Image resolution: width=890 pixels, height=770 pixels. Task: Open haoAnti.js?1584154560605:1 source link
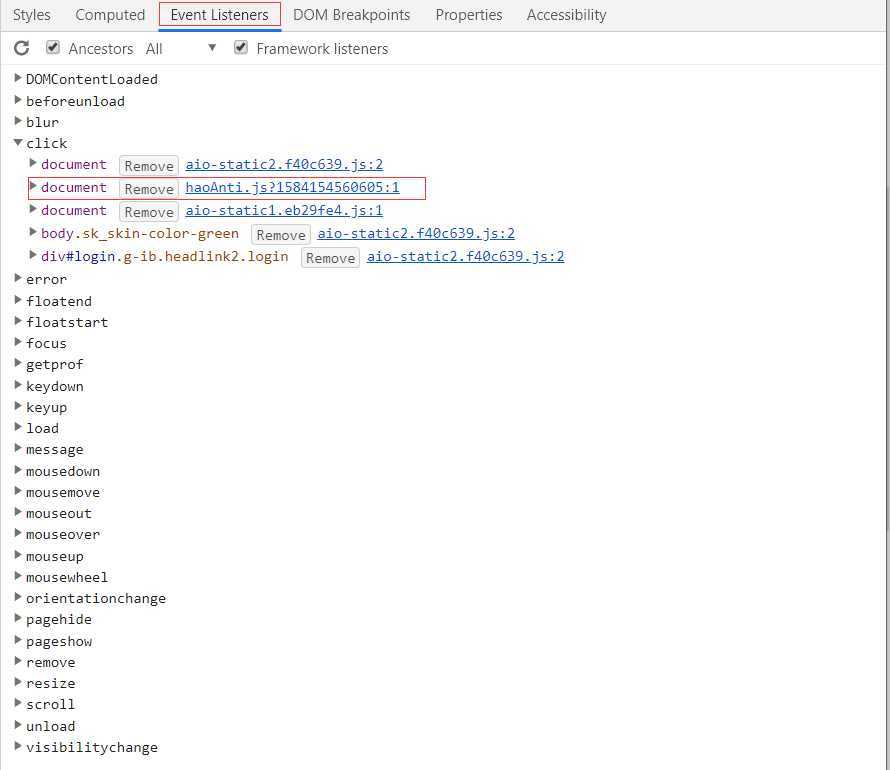pyautogui.click(x=292, y=187)
